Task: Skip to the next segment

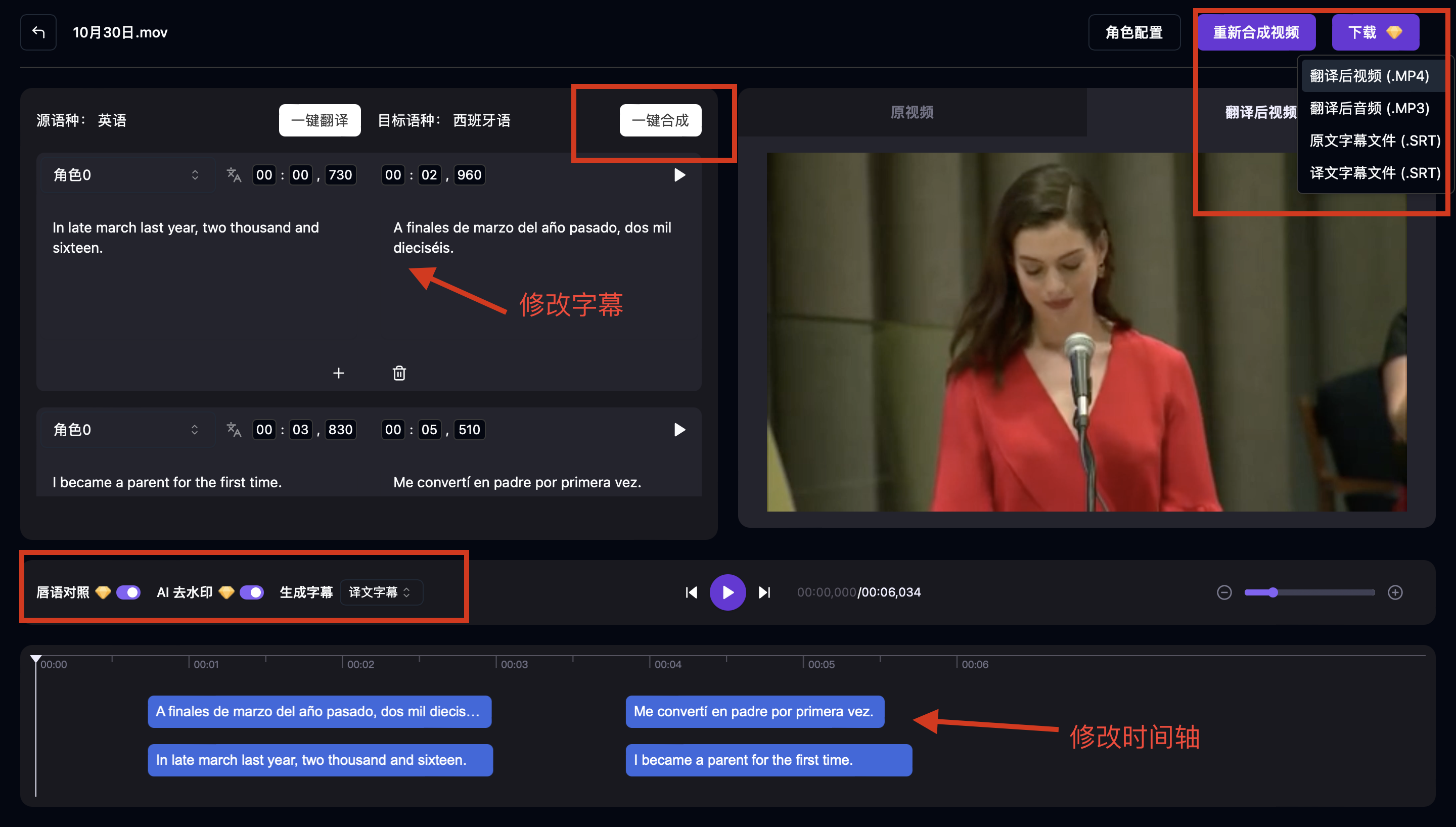Action: tap(764, 592)
